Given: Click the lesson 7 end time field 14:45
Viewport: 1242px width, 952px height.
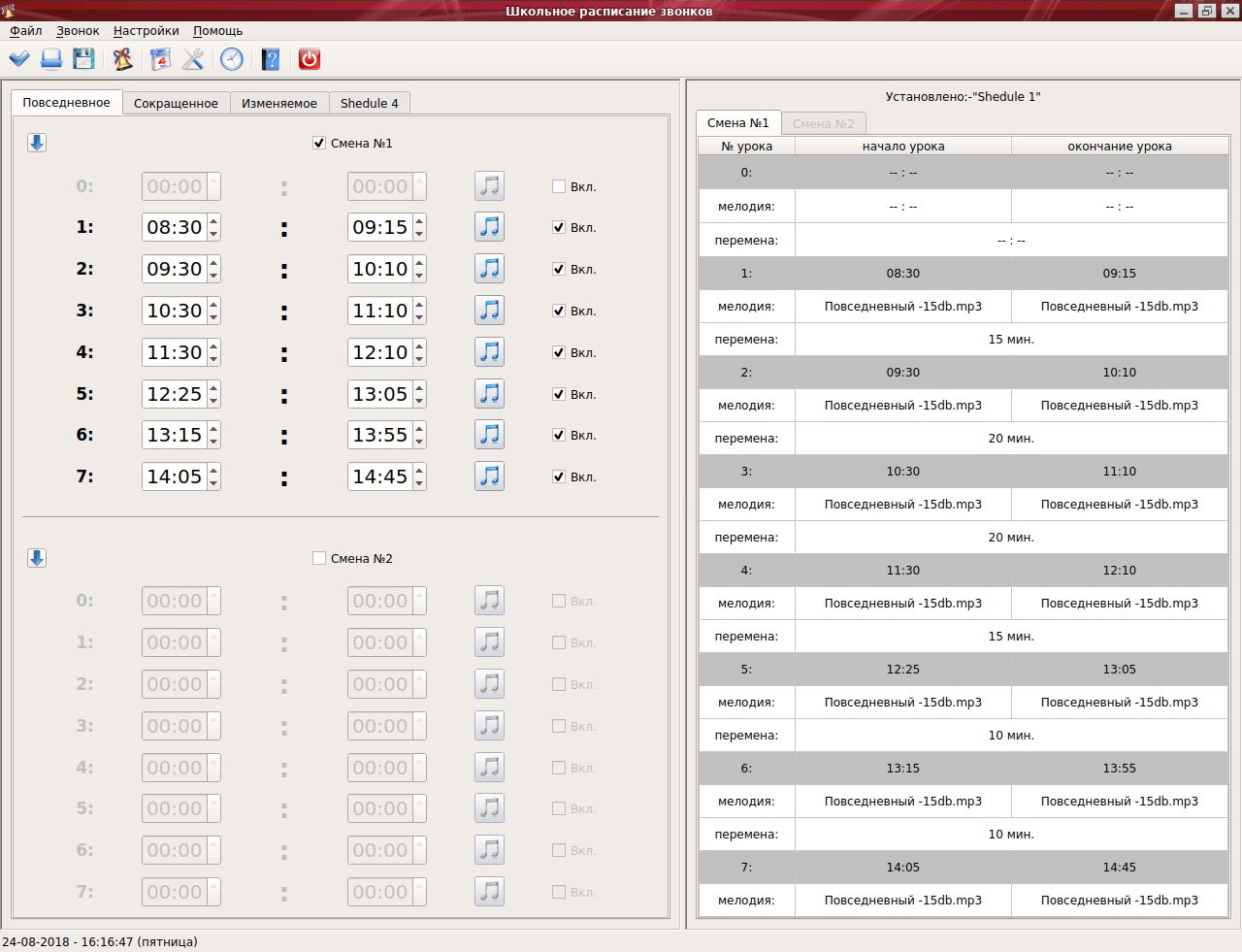Looking at the screenshot, I should 379,476.
